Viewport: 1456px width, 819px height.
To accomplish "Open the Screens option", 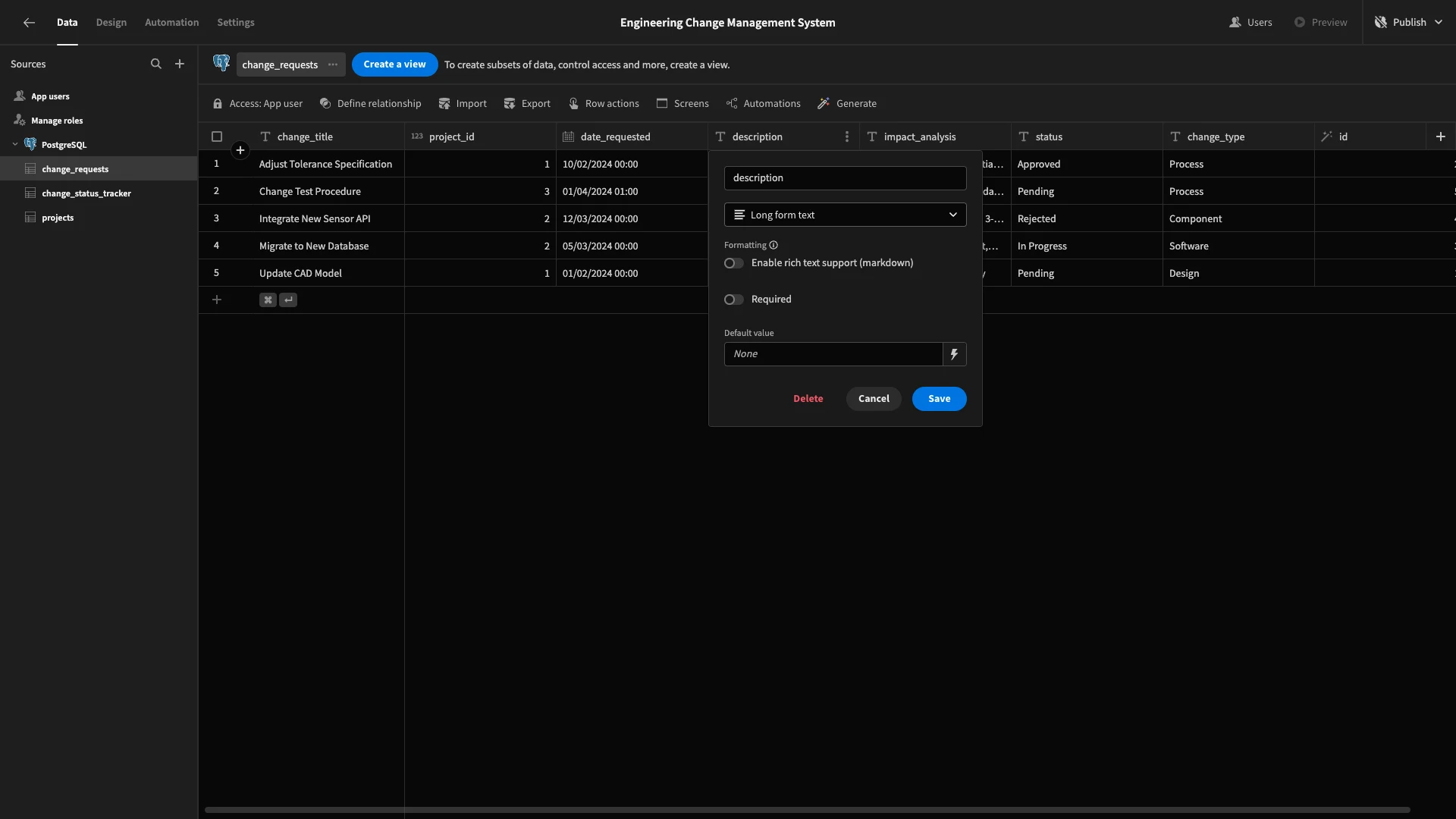I will (682, 104).
